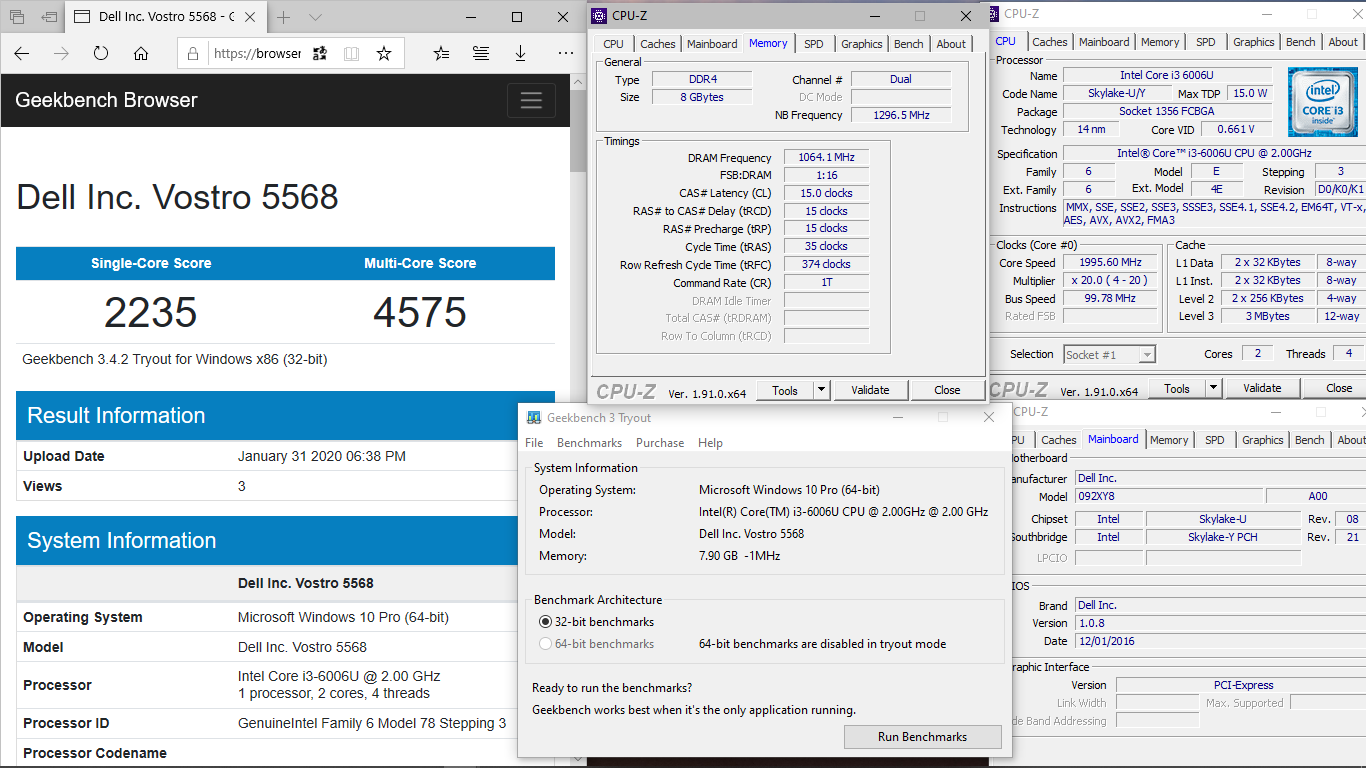Click Run Benchmarks button
Screen dimensions: 1366x768
pos(922,737)
